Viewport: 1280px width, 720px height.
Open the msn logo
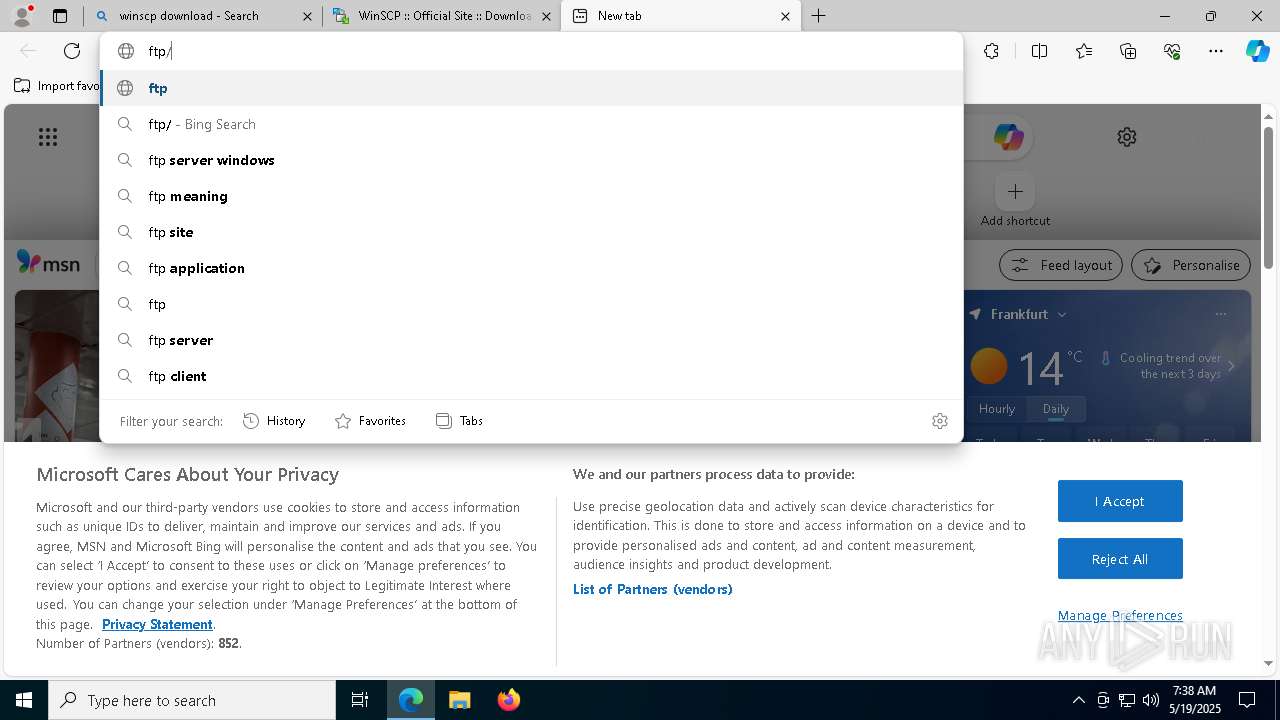tap(48, 263)
